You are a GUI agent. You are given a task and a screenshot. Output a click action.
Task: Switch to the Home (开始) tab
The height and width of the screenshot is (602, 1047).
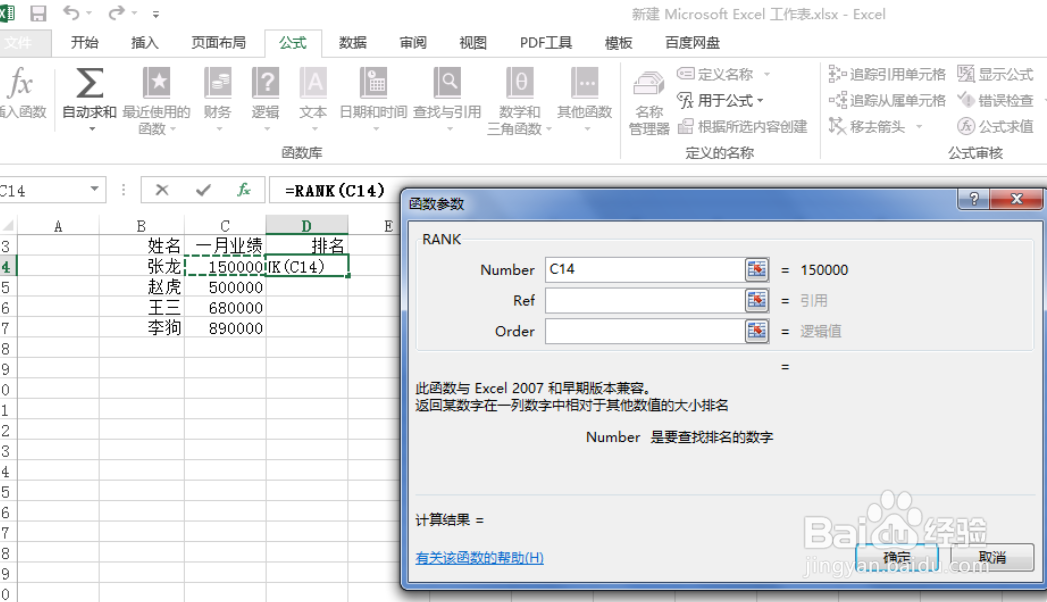tap(85, 43)
